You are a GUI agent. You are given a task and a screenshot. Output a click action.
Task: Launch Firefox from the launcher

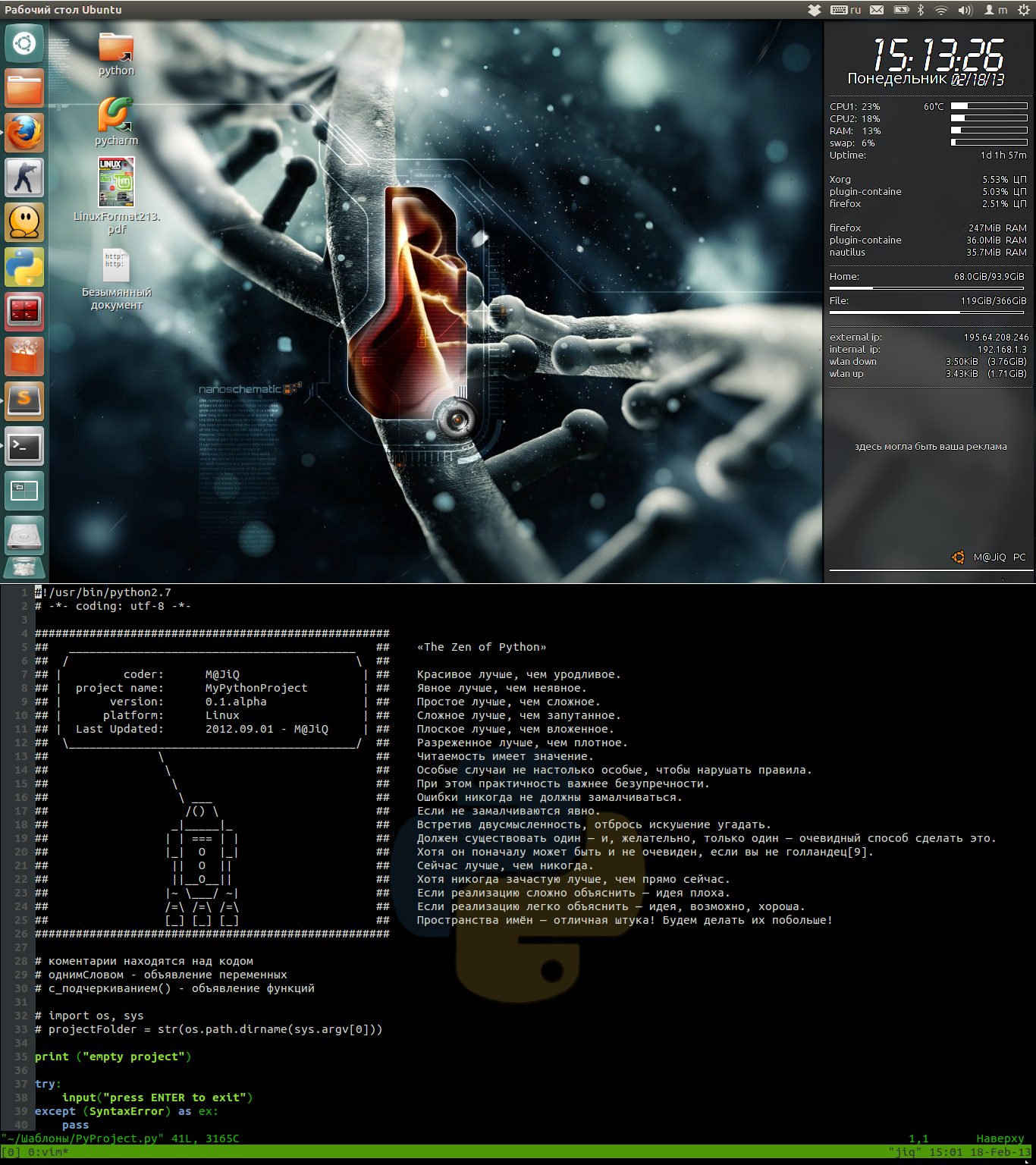point(24,133)
